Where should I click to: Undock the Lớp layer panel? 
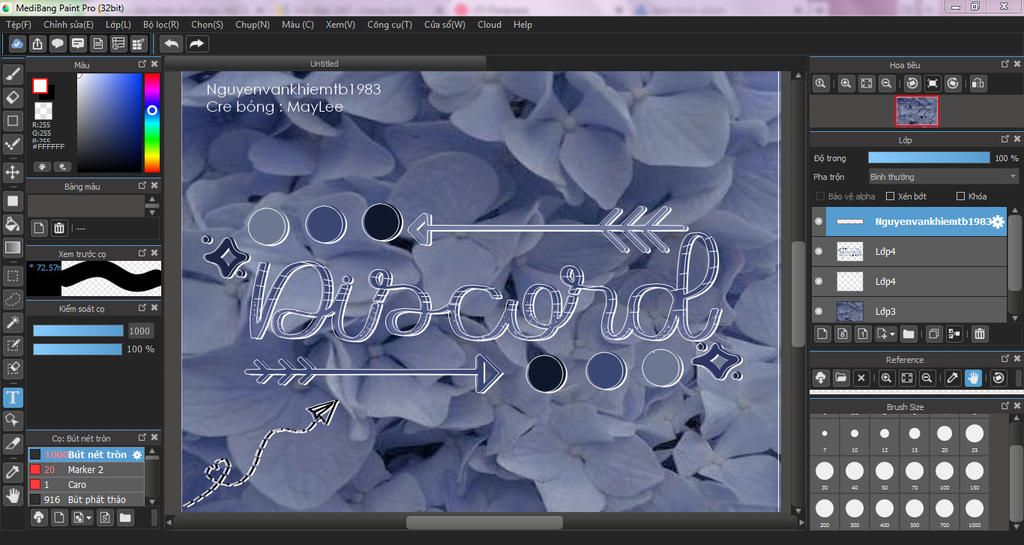(1005, 139)
